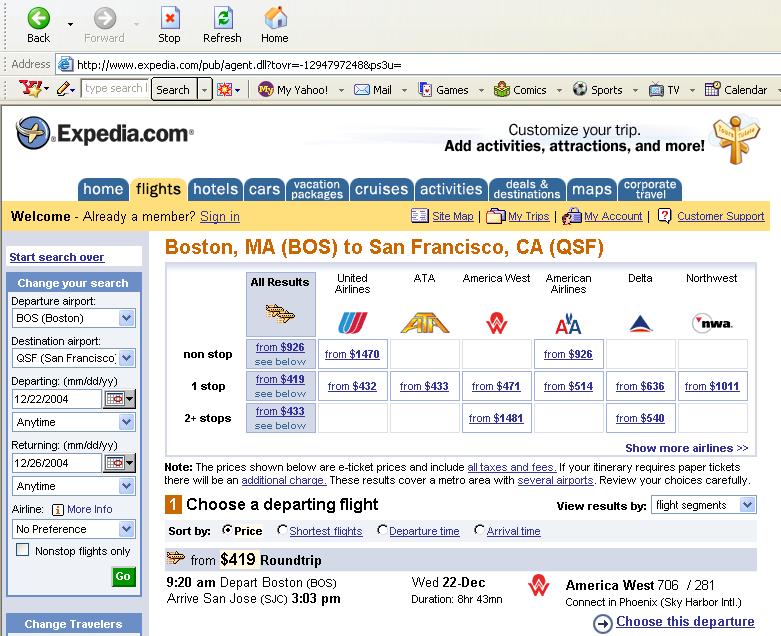The height and width of the screenshot is (636, 781).
Task: Switch to the hotels tab
Action: (215, 189)
